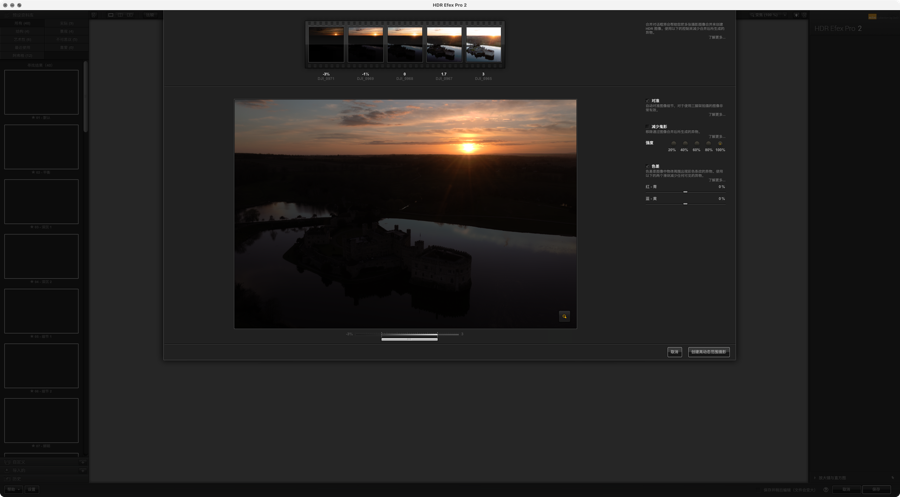Image resolution: width=900 pixels, height=497 pixels.
Task: Select the -1⅔ exposure thumbnail in filmstrip
Action: pos(366,44)
